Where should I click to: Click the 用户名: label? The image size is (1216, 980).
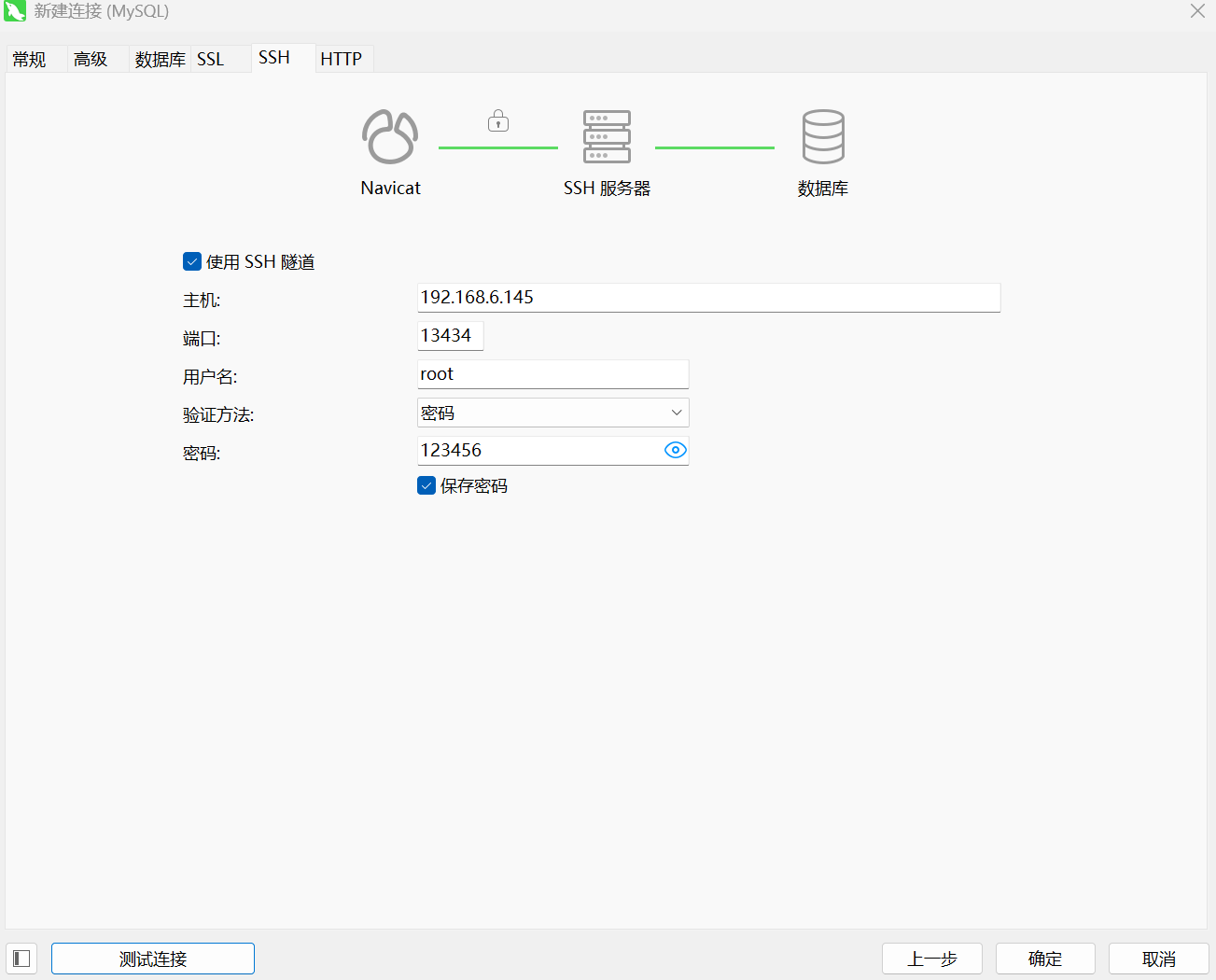pos(210,377)
